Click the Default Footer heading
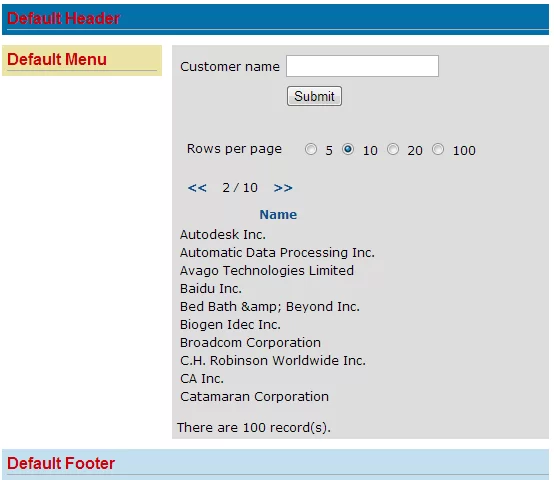 click(x=61, y=463)
